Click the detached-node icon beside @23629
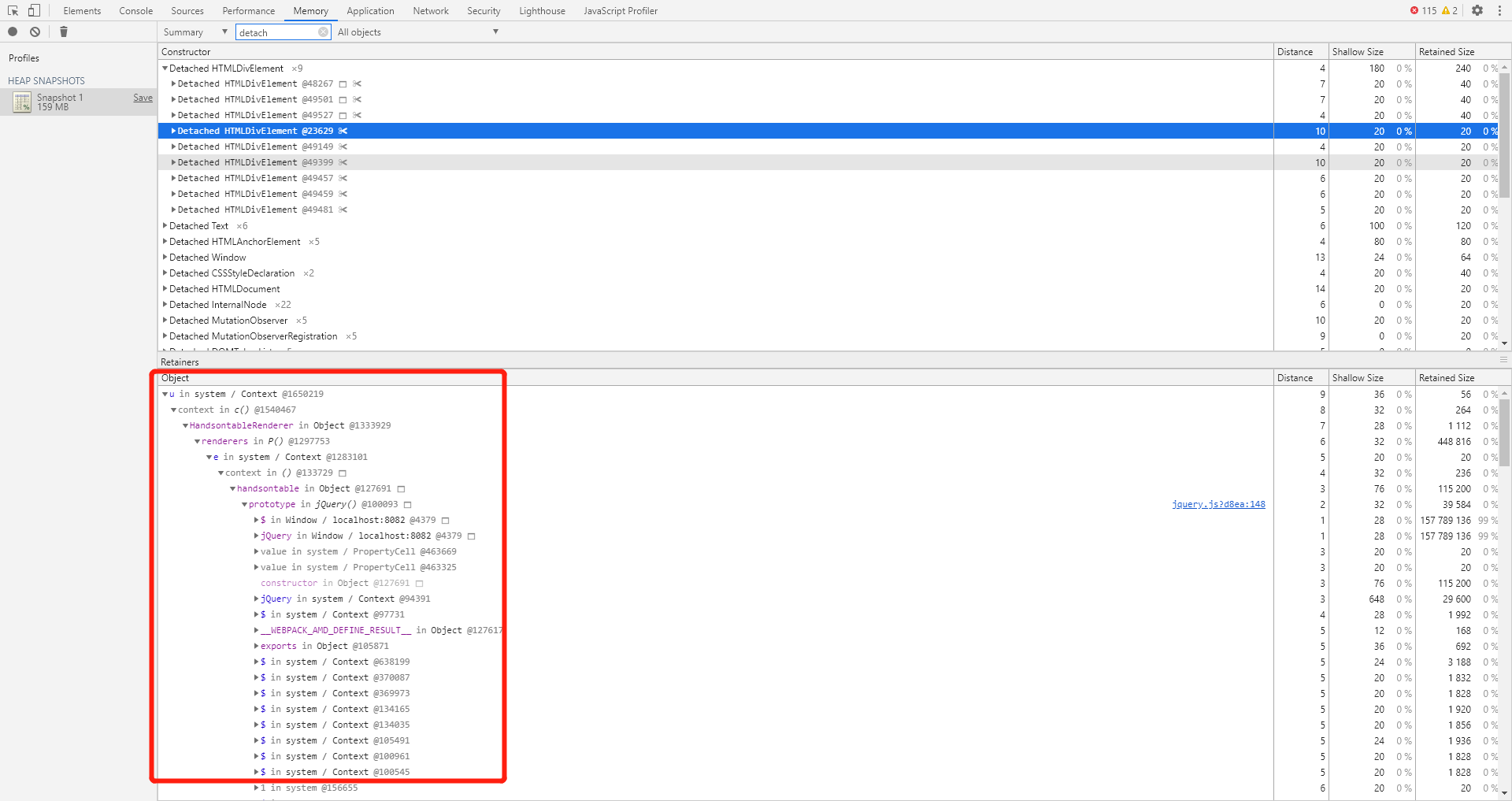Viewport: 1512px width, 801px height. click(x=343, y=131)
